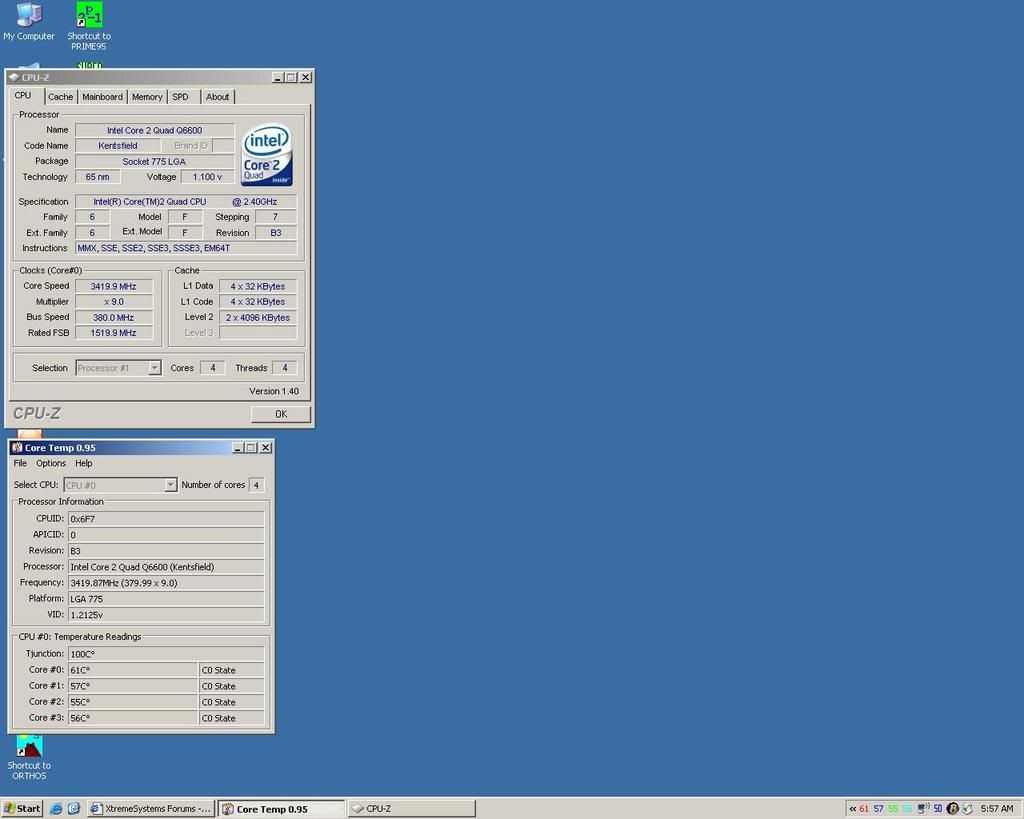1024x819 pixels.
Task: Open the File menu in Core Temp
Action: (20, 463)
